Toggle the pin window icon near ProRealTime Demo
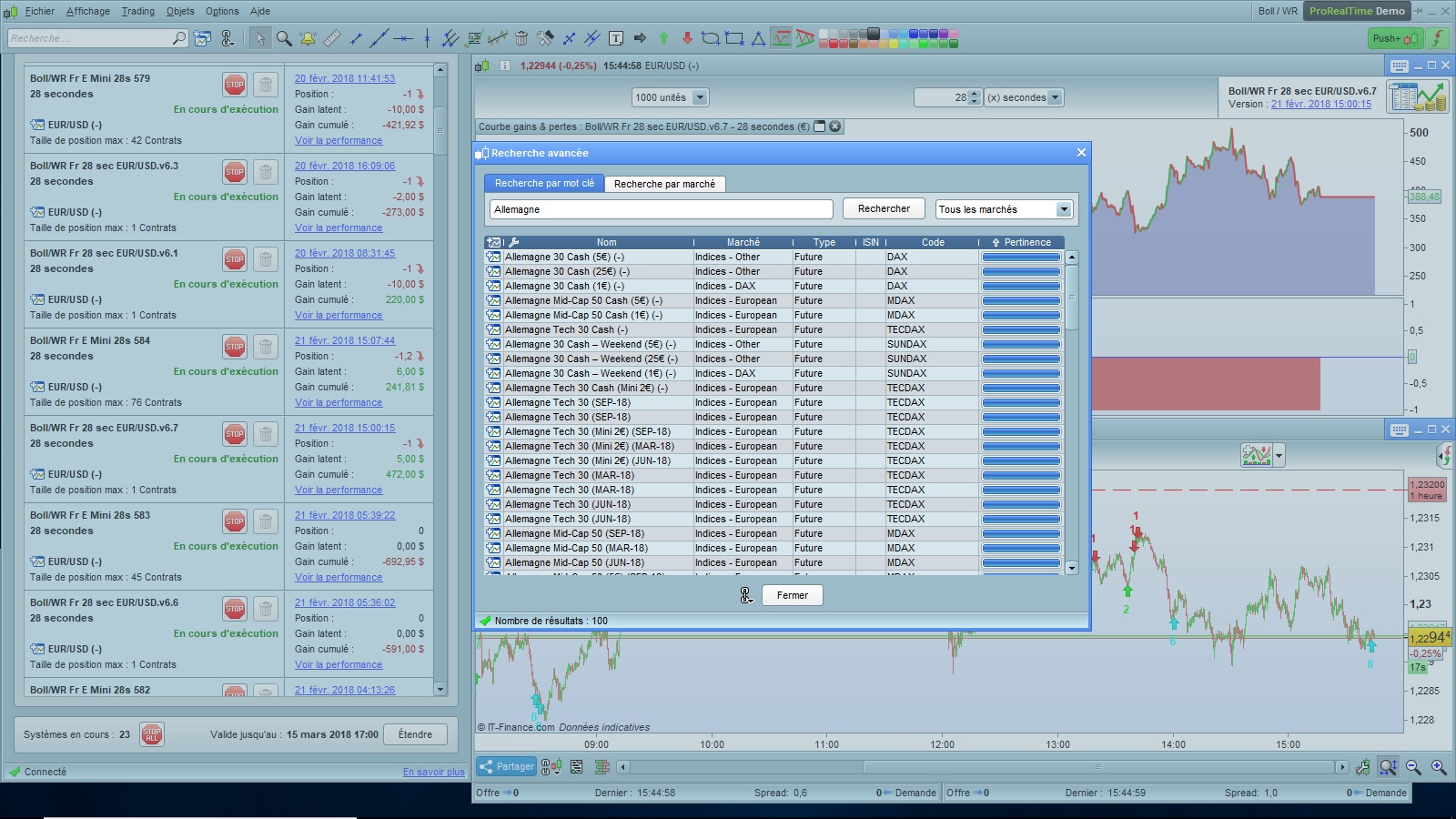This screenshot has height=819, width=1456. pyautogui.click(x=1421, y=11)
